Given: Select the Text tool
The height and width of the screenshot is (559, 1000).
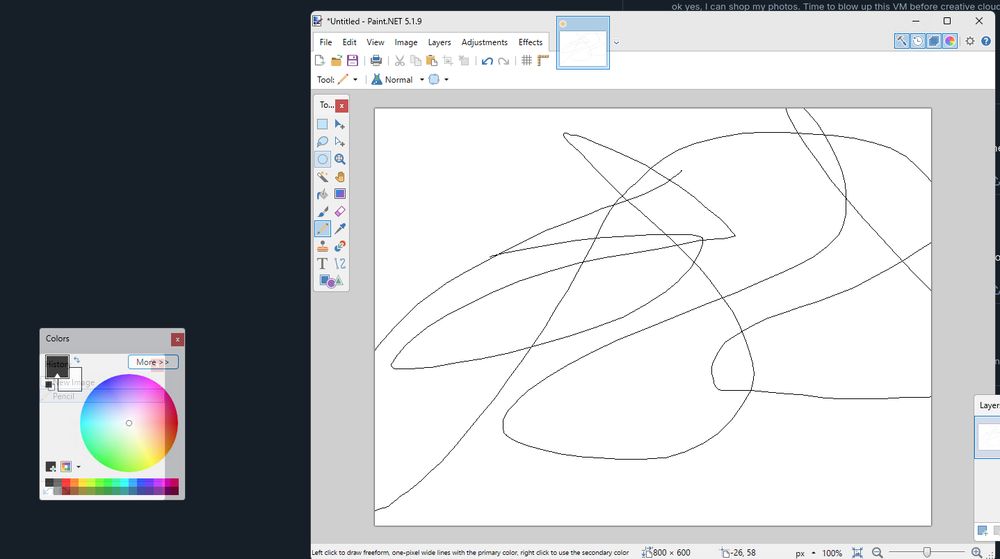Looking at the screenshot, I should [322, 263].
